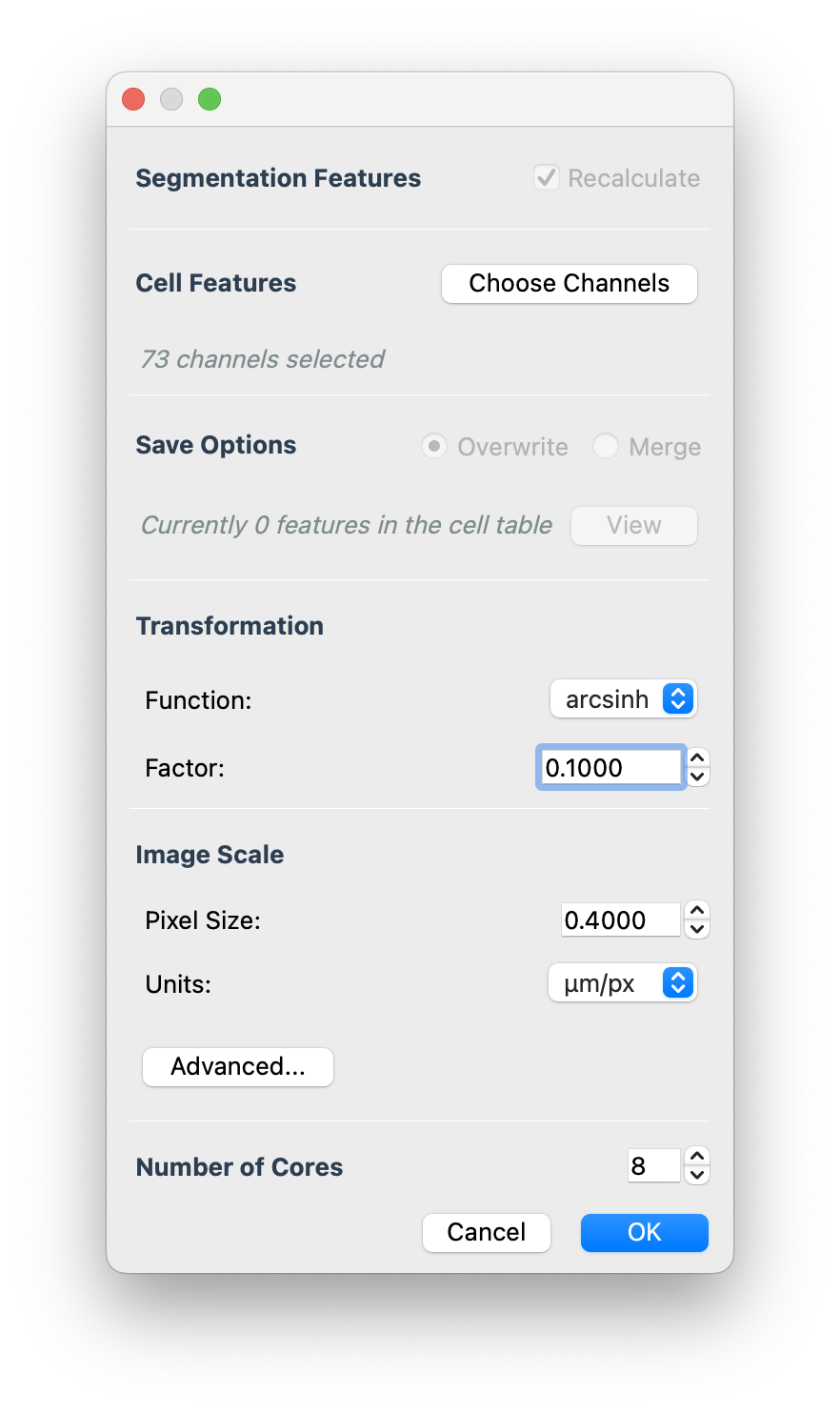Cancel the dialog
840x1414 pixels.
(486, 1232)
